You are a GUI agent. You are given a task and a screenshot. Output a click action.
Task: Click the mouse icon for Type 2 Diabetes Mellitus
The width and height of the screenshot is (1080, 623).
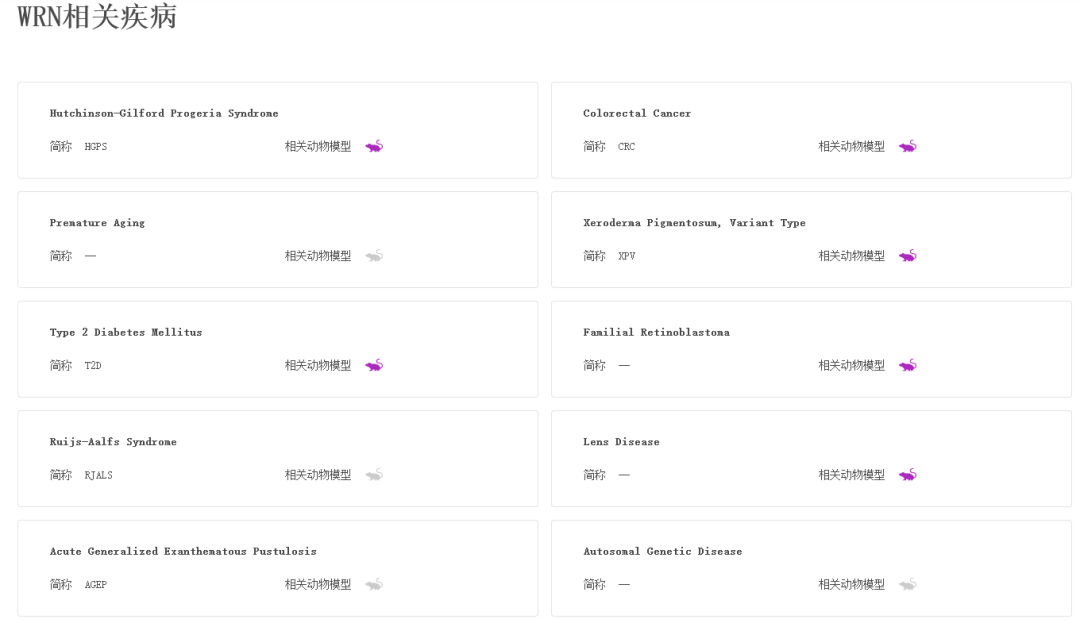tap(374, 365)
